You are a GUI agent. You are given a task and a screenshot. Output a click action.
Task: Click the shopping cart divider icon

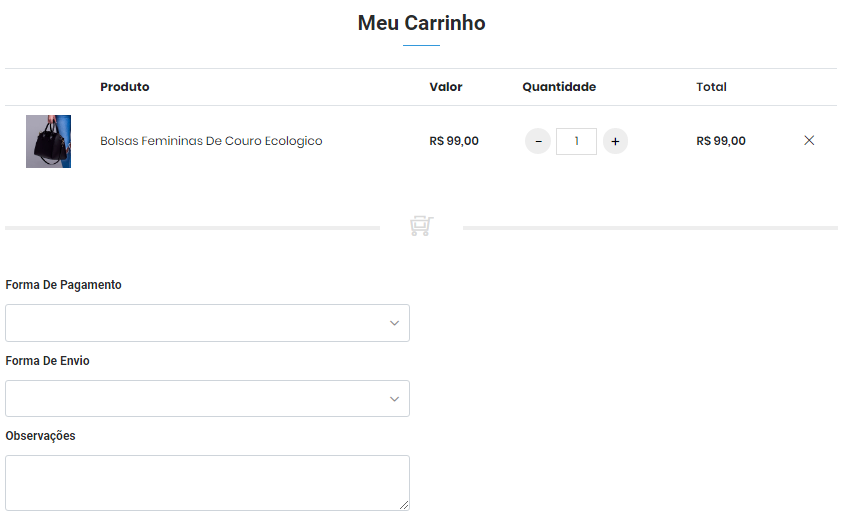tap(421, 227)
